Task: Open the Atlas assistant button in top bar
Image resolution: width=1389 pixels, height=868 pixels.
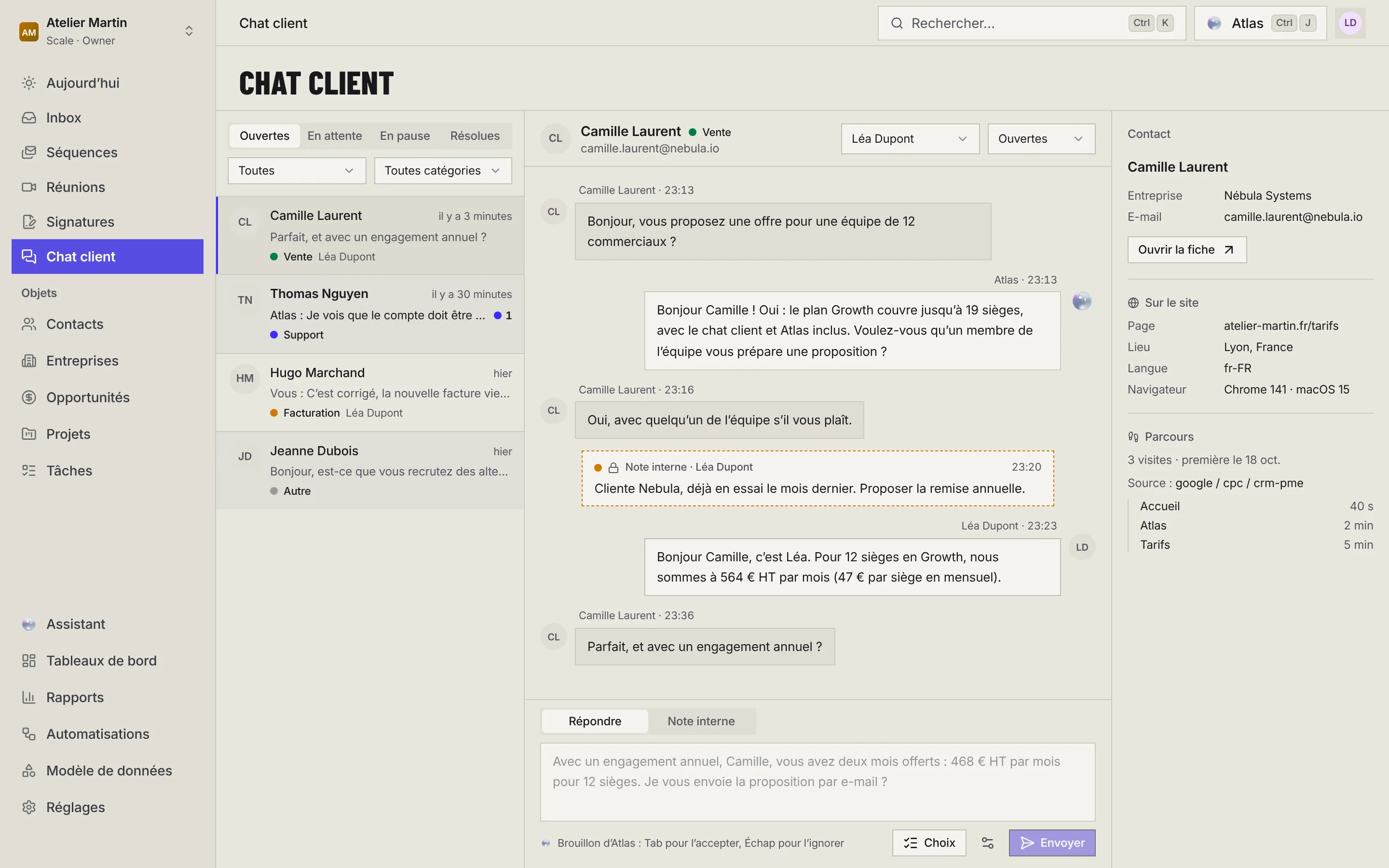Action: pos(1260,23)
